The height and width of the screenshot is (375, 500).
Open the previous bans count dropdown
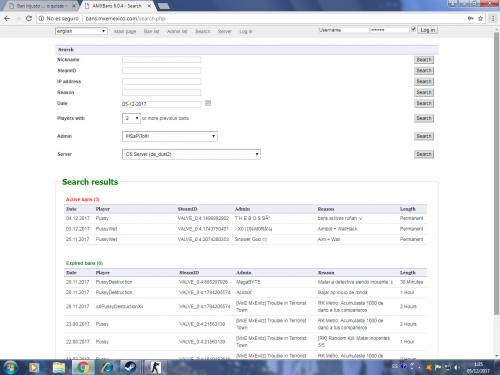pos(131,118)
